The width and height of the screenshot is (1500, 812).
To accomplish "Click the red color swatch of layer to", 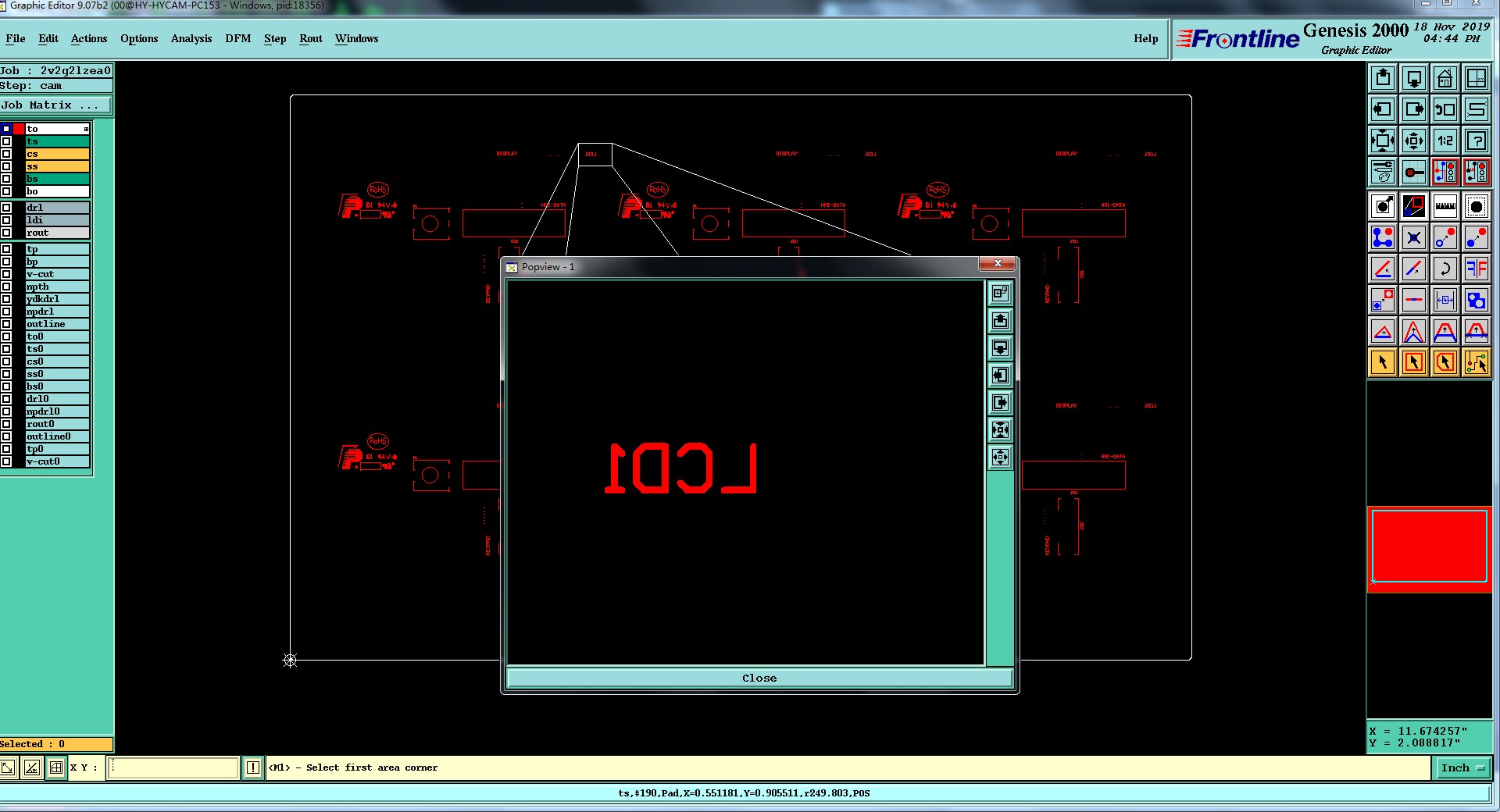I will pyautogui.click(x=19, y=129).
